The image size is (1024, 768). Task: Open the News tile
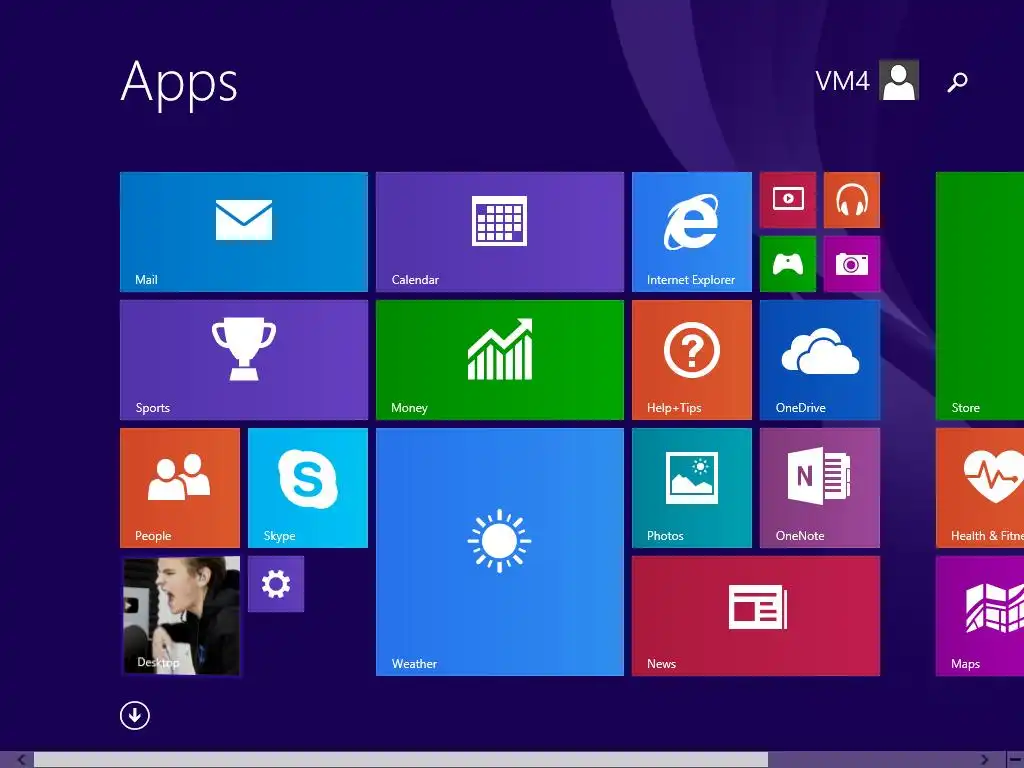tap(756, 616)
